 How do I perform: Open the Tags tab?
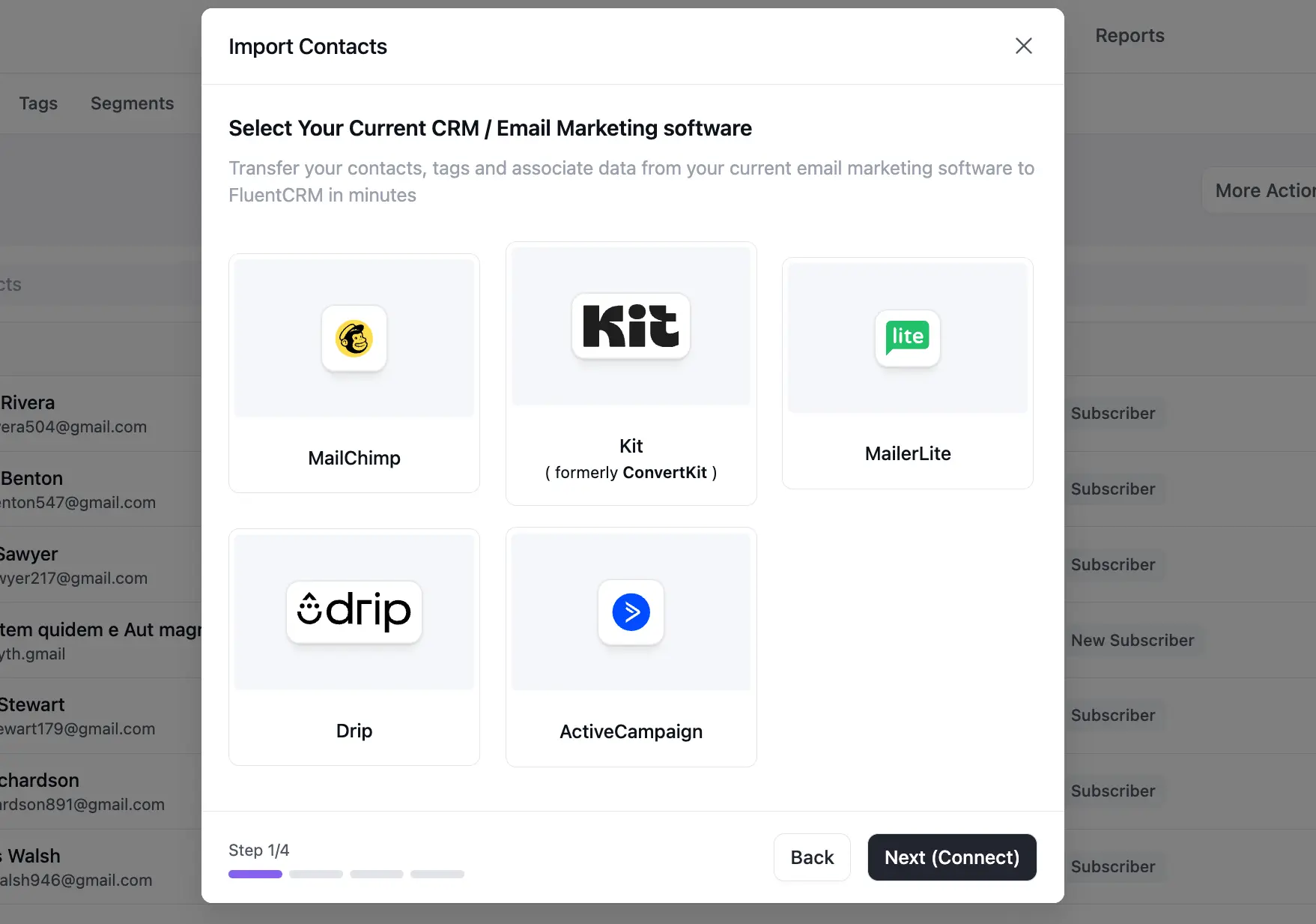point(38,103)
